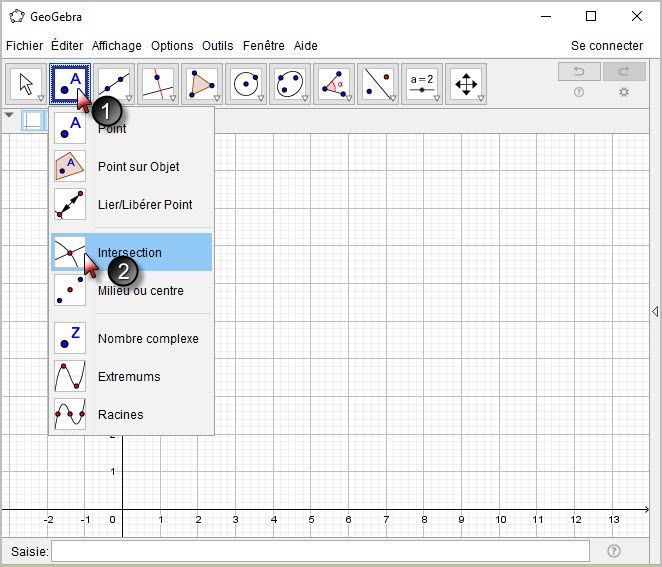662x567 pixels.
Task: Click Se connecter to sign in
Action: tap(607, 46)
